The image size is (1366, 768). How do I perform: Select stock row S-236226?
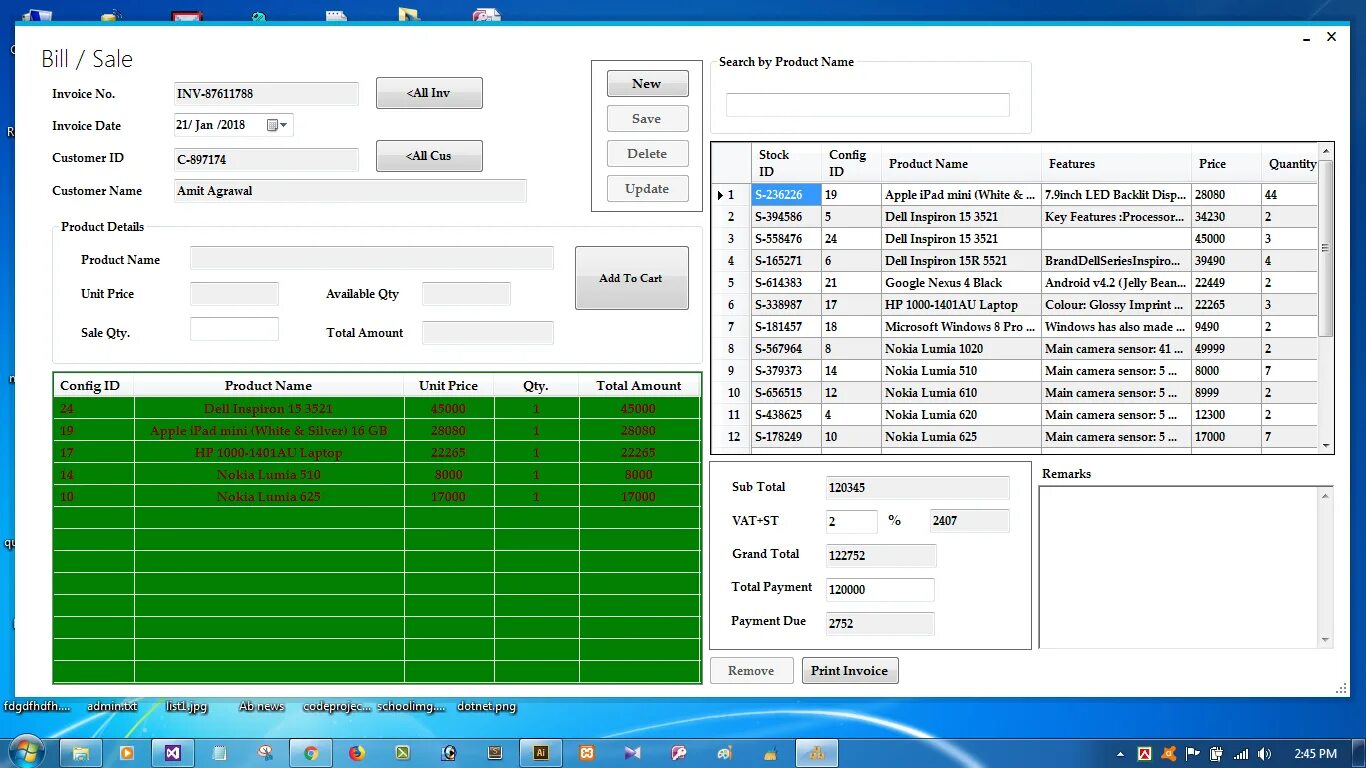click(1014, 195)
